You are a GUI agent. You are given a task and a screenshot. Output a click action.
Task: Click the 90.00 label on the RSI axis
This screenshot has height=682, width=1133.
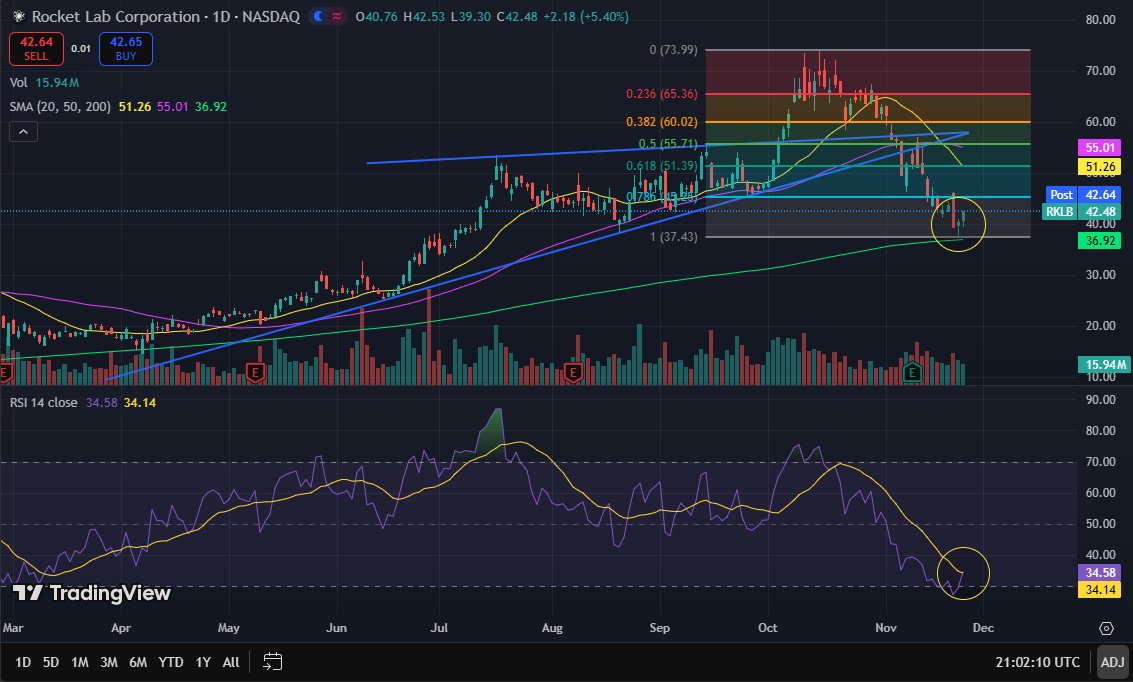(1100, 400)
